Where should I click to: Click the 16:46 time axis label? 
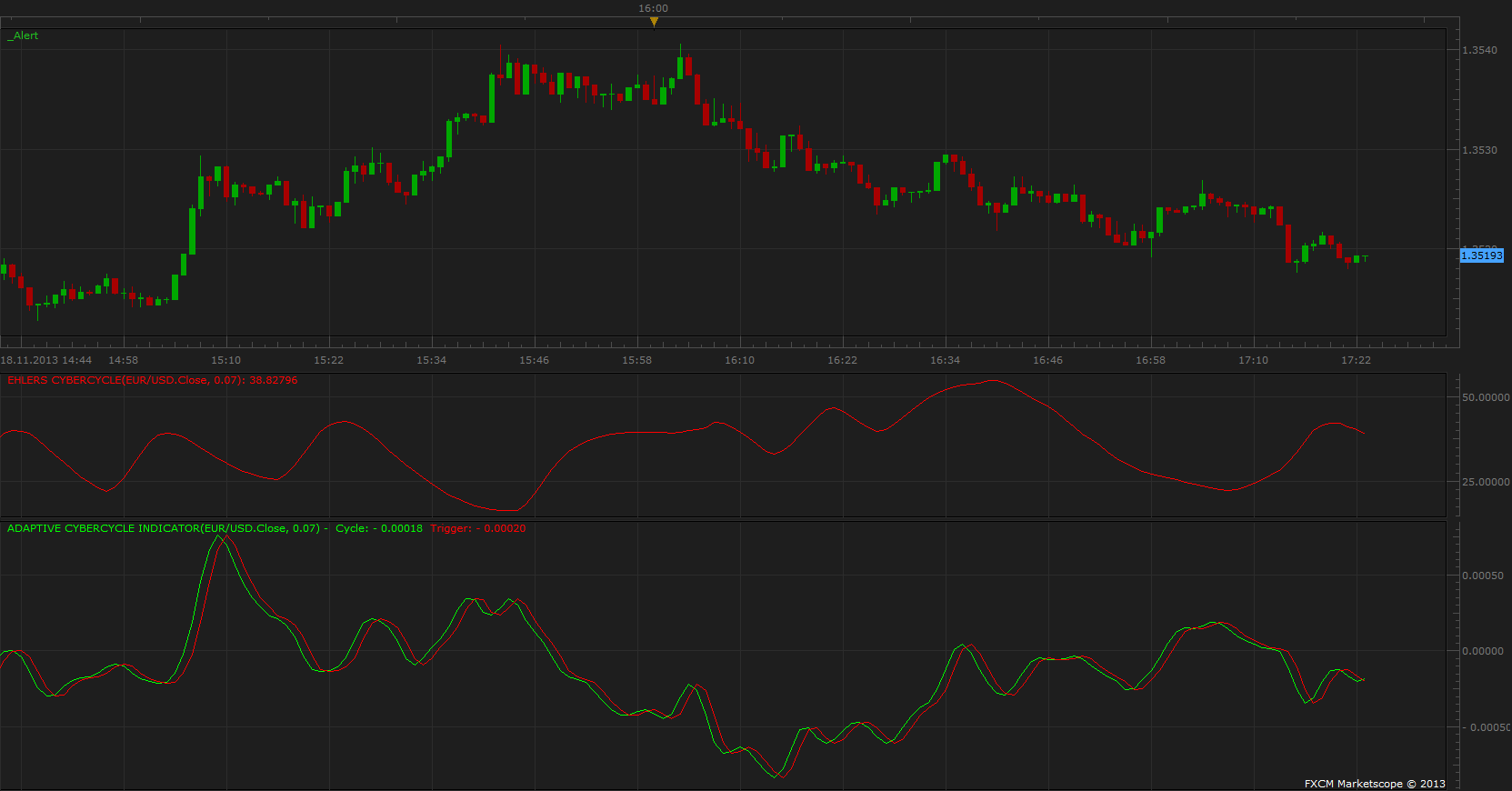1047,360
